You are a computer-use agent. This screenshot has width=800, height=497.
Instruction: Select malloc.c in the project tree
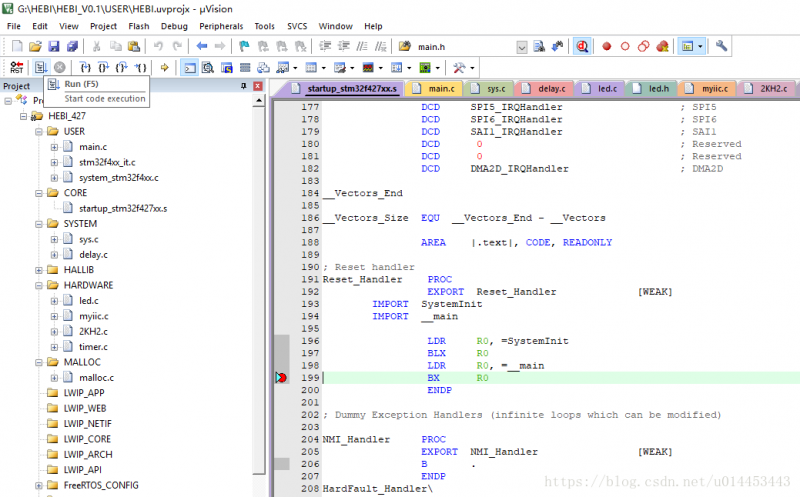(96, 378)
